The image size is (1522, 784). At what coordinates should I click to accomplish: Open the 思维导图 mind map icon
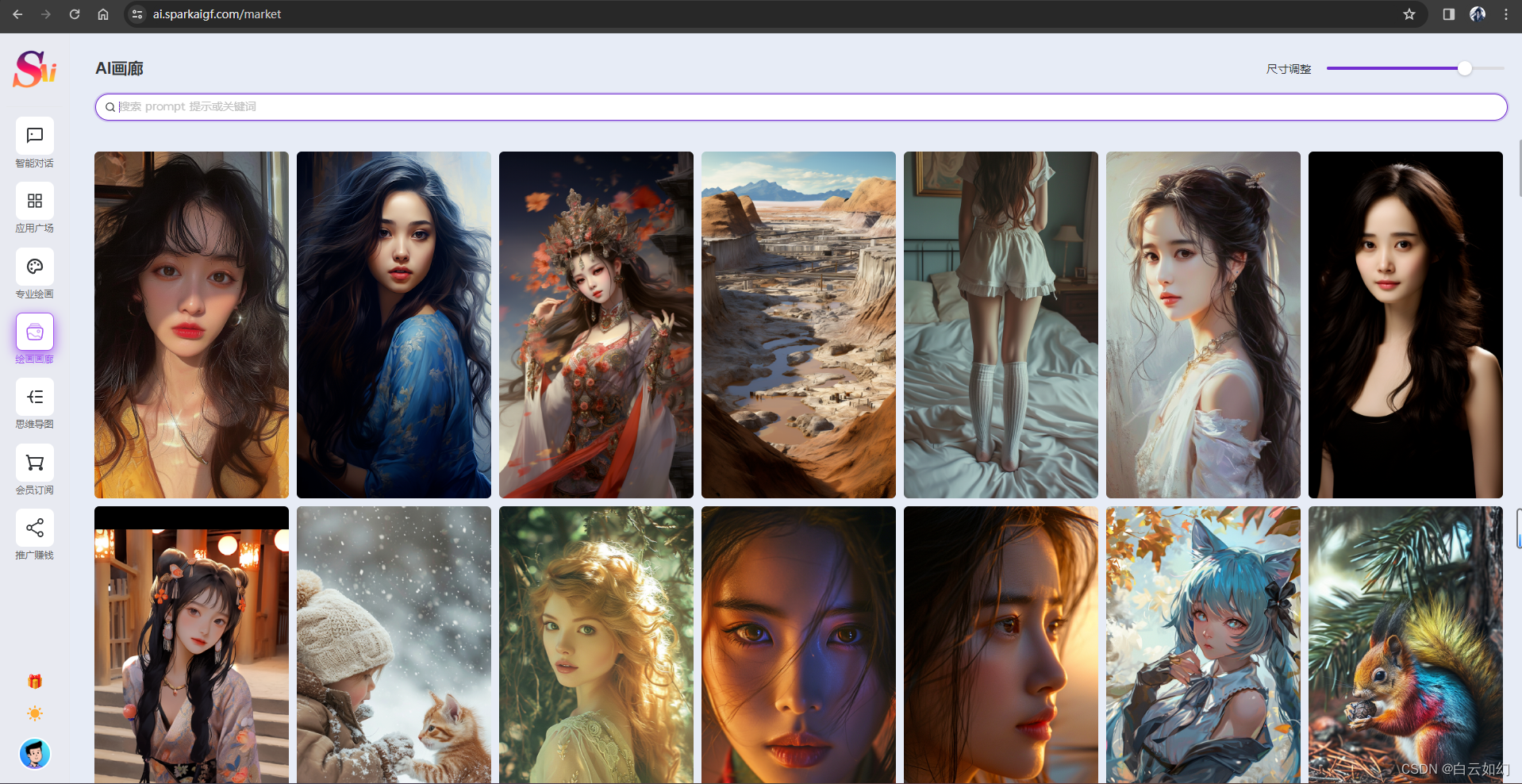[35, 397]
